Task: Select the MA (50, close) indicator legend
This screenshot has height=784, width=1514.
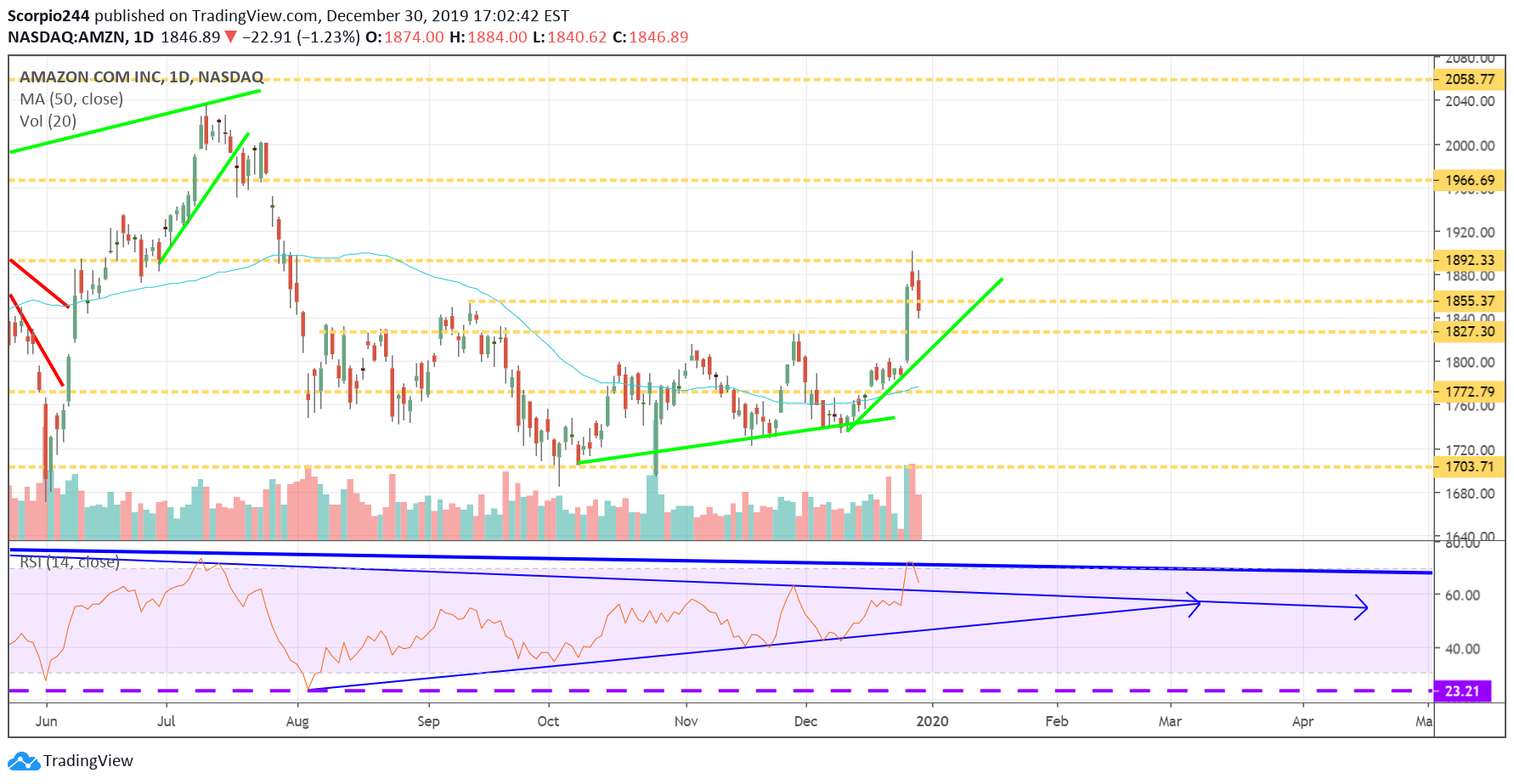Action: tap(71, 99)
